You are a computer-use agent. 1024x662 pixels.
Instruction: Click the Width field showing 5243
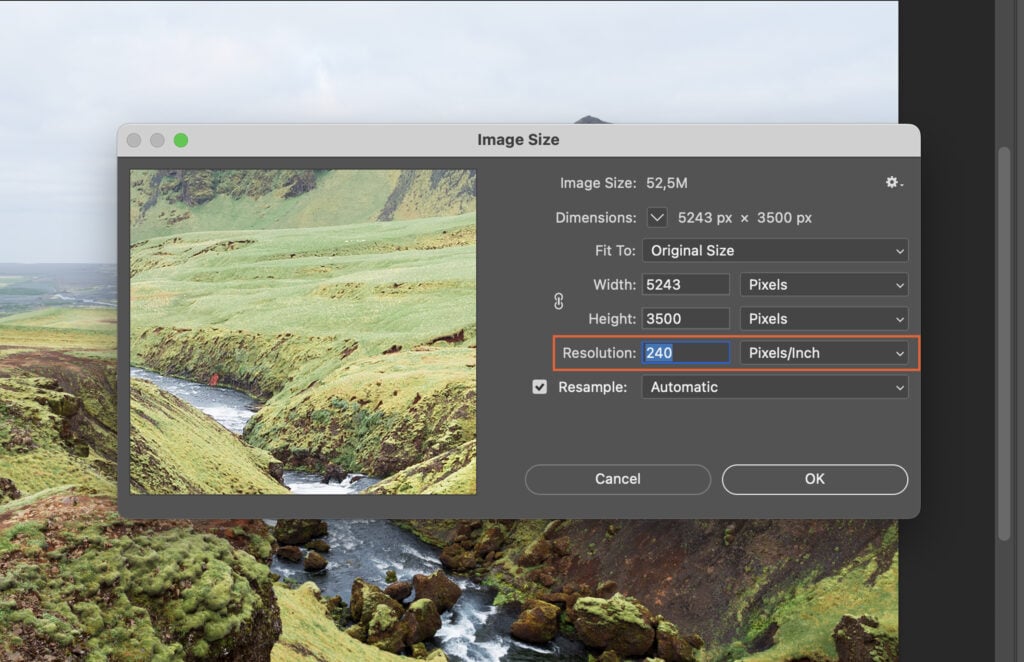tap(685, 284)
